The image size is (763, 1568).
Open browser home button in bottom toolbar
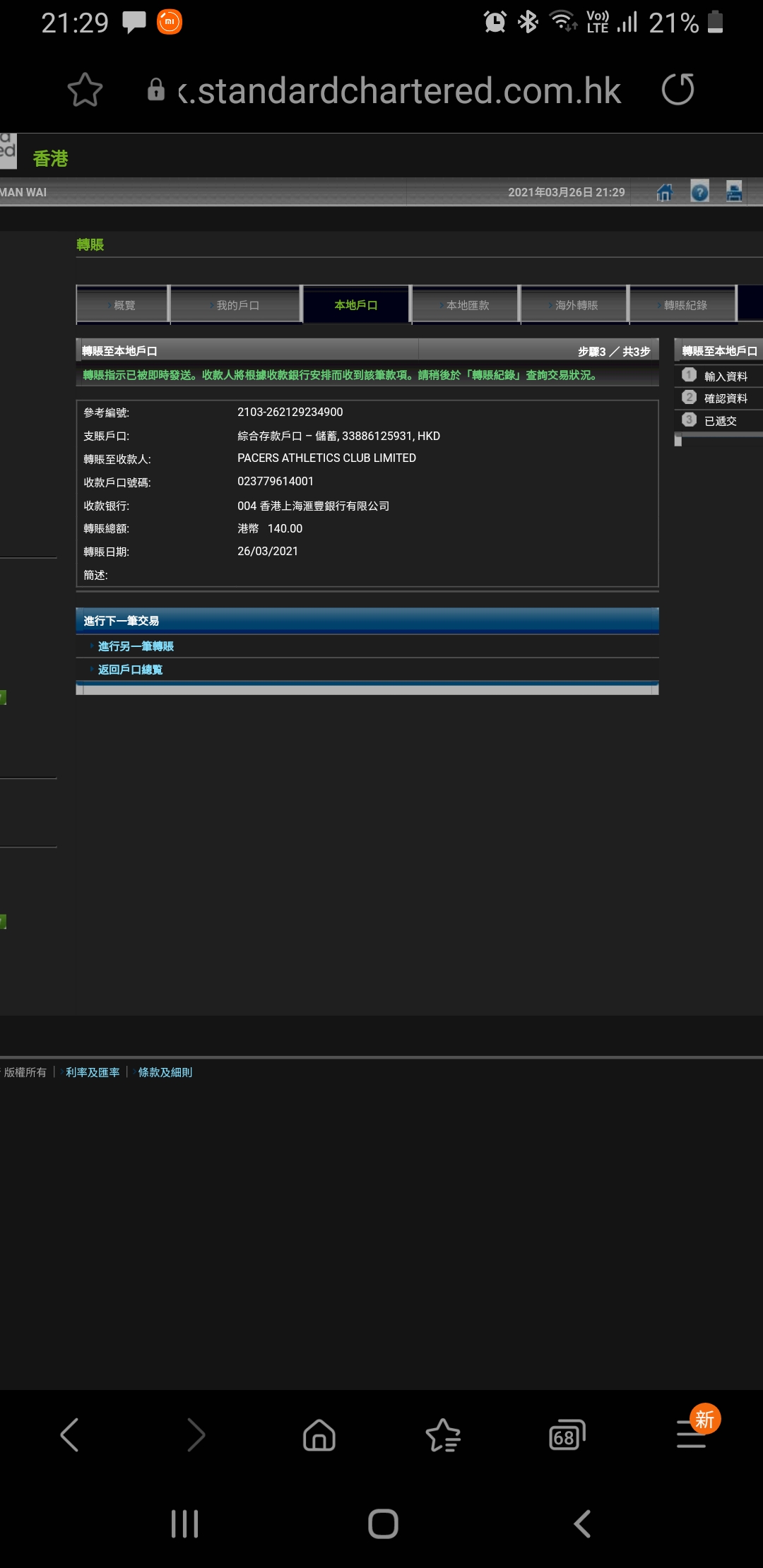pyautogui.click(x=319, y=1435)
